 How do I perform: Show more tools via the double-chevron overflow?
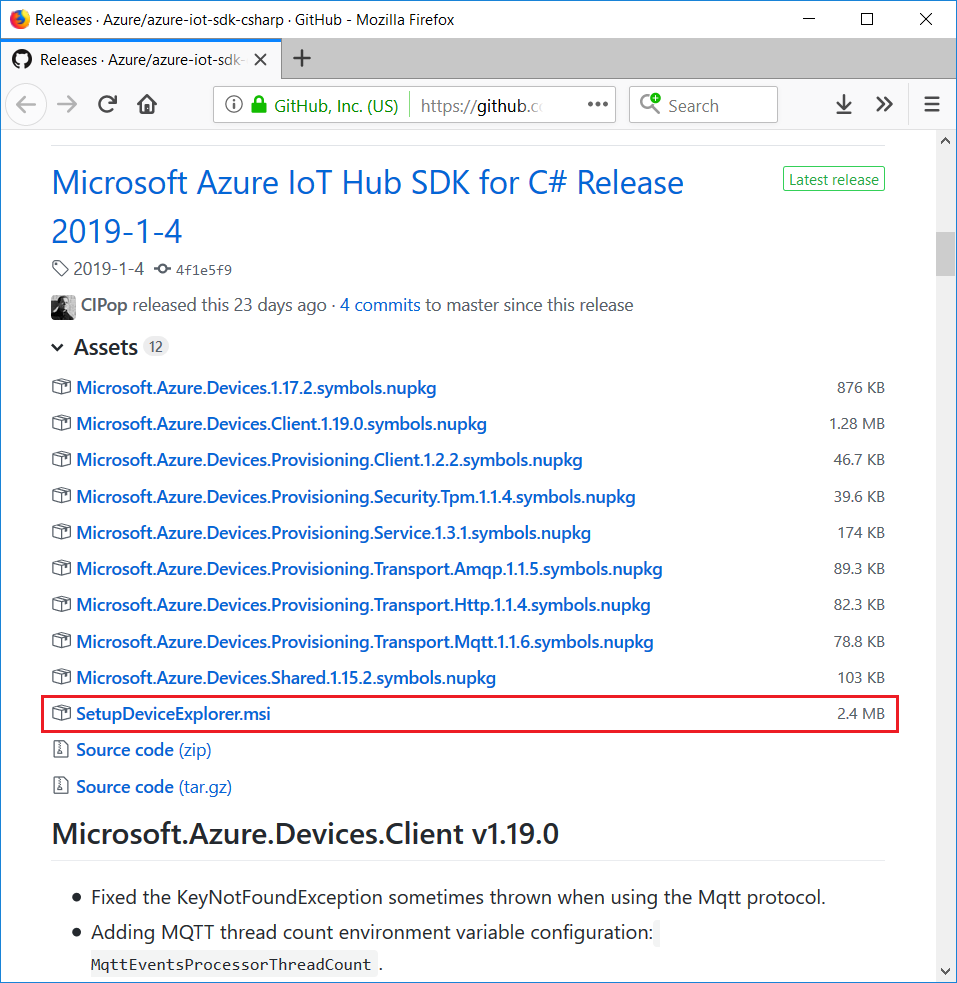point(884,104)
